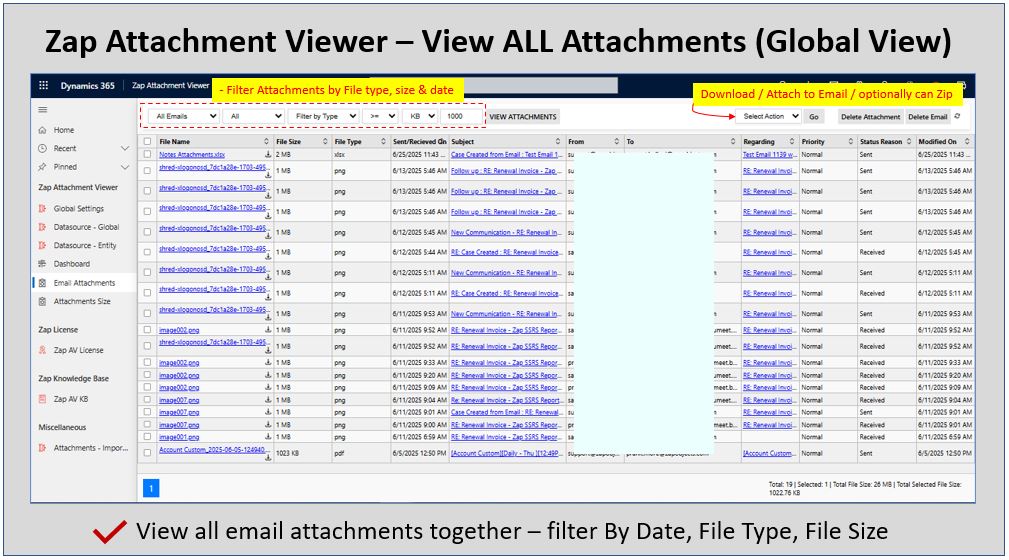Click the Go button

814,117
